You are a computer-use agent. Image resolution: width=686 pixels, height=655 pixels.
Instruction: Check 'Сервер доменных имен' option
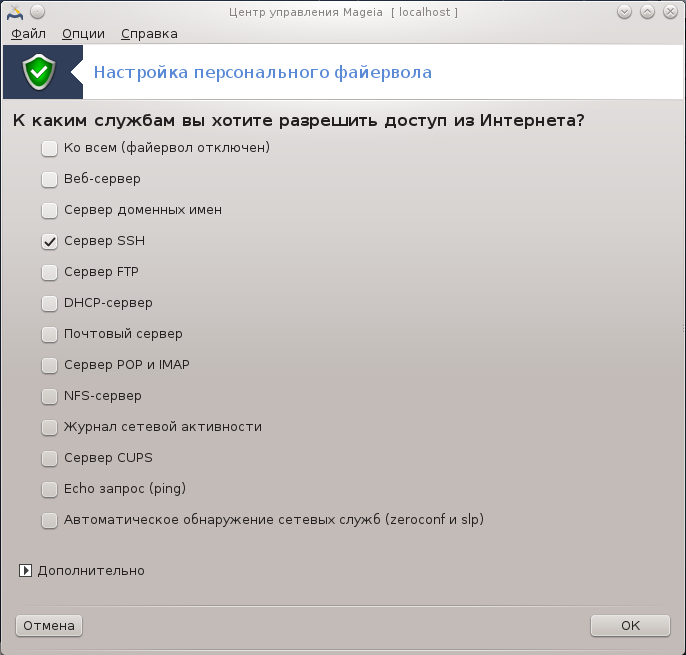pyautogui.click(x=49, y=210)
